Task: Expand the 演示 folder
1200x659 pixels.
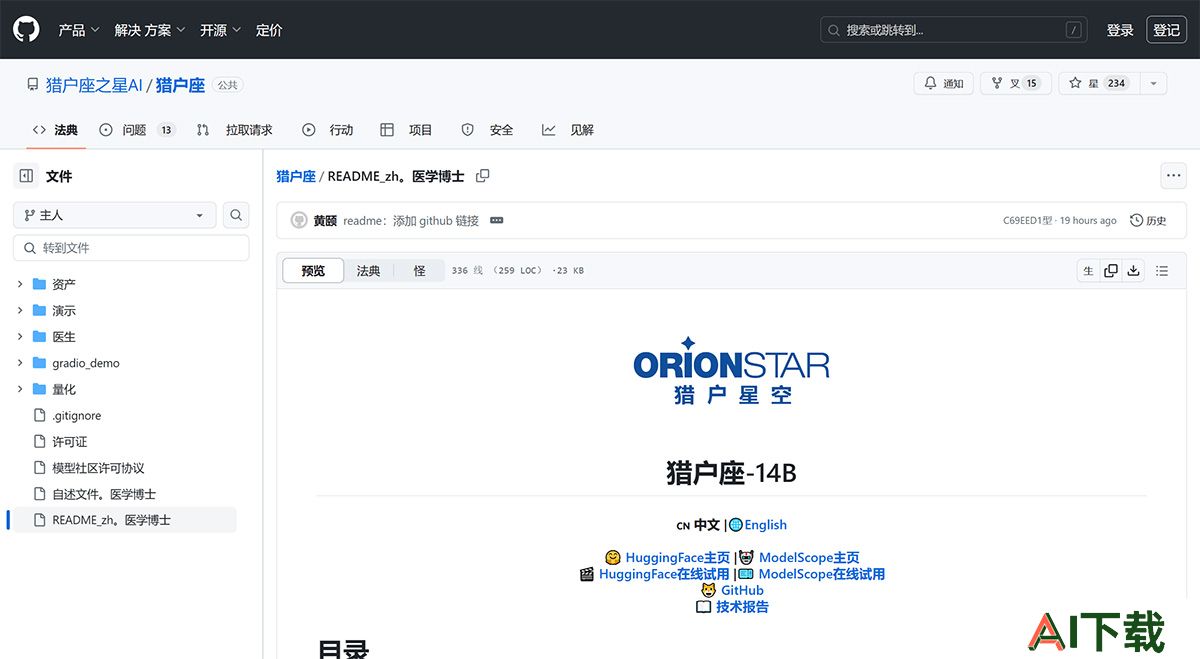Action: (20, 310)
